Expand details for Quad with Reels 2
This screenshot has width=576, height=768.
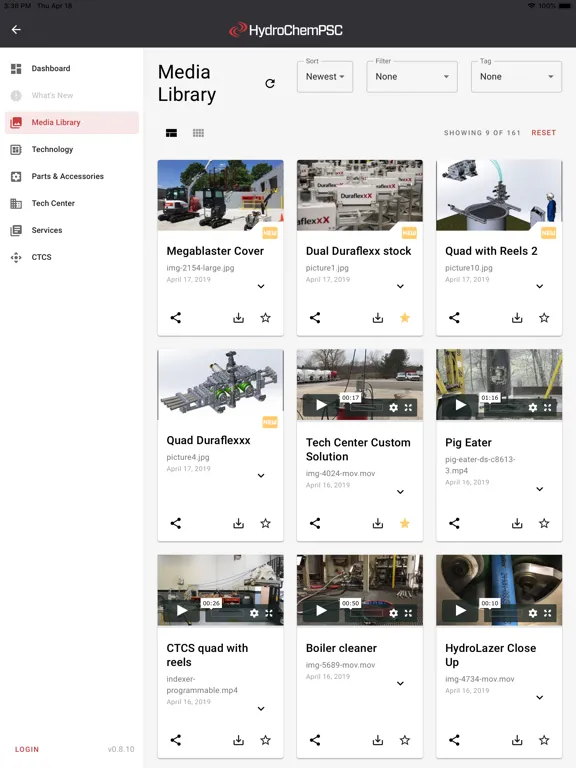click(x=539, y=286)
